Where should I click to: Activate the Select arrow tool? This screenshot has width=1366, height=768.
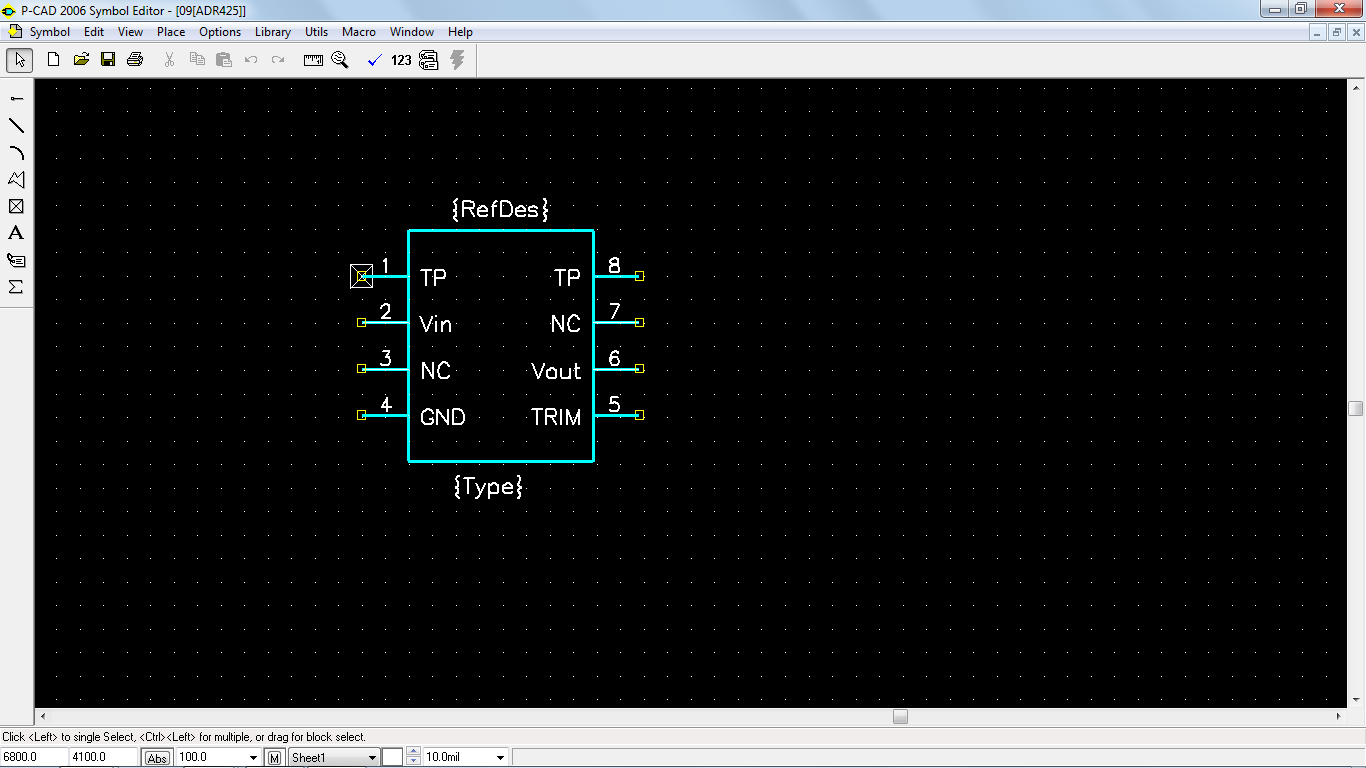pos(19,60)
